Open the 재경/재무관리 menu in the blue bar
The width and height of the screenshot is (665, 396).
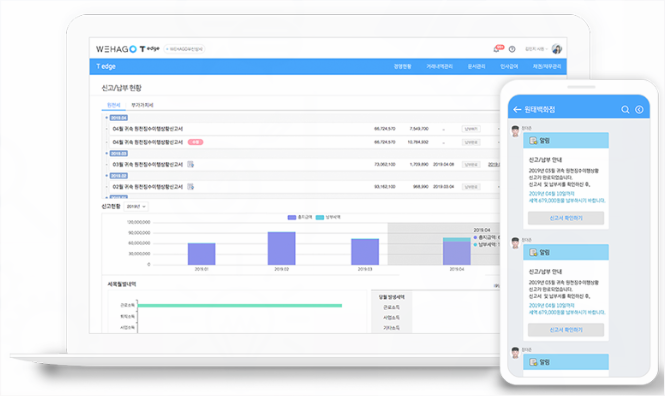pyautogui.click(x=547, y=67)
